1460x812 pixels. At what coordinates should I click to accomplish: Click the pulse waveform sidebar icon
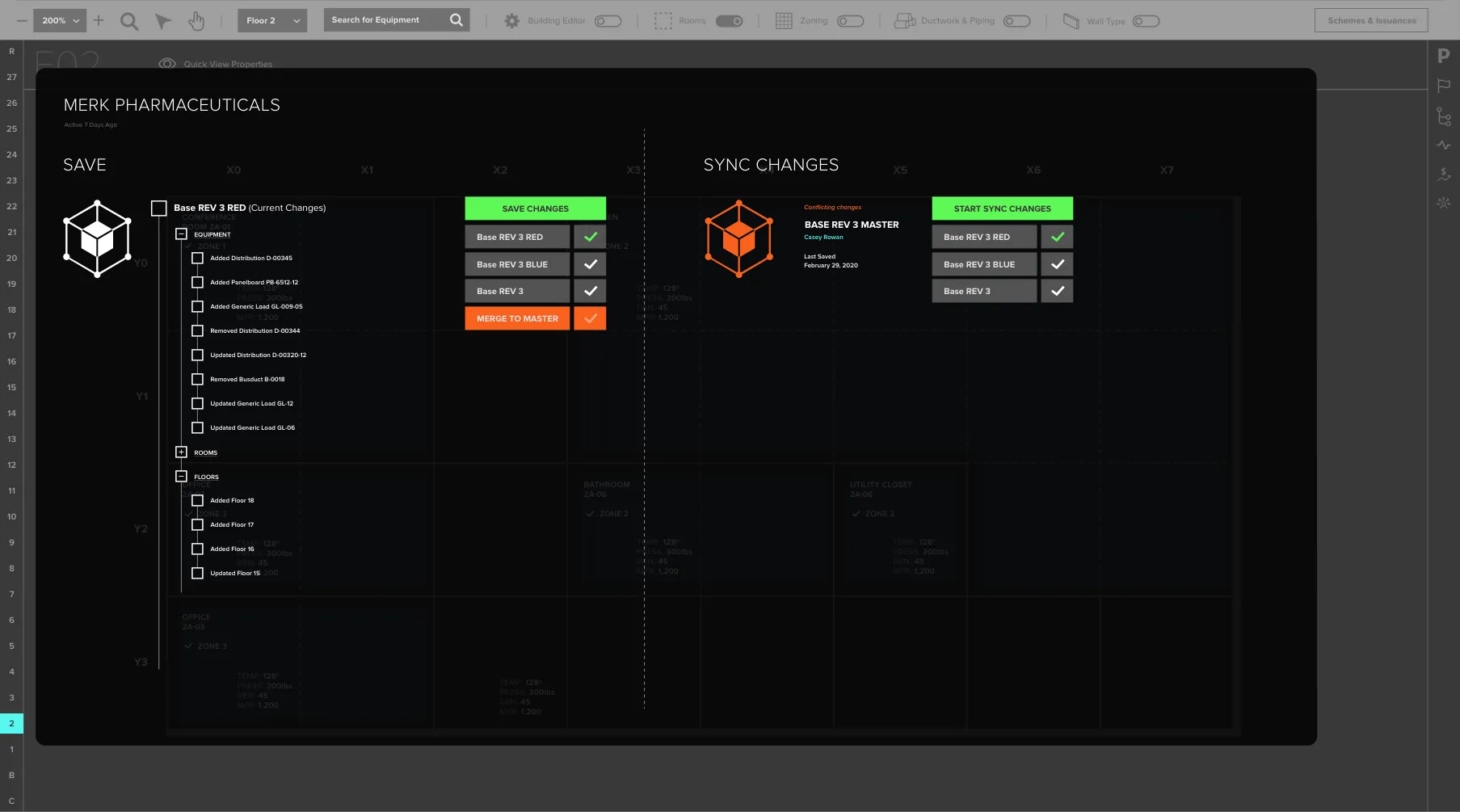1444,145
